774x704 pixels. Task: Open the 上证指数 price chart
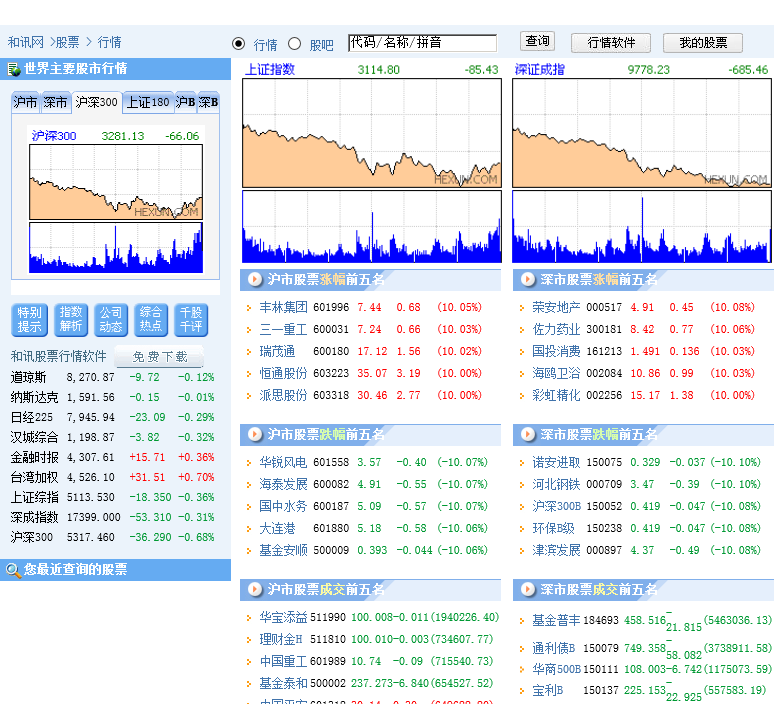(x=372, y=133)
